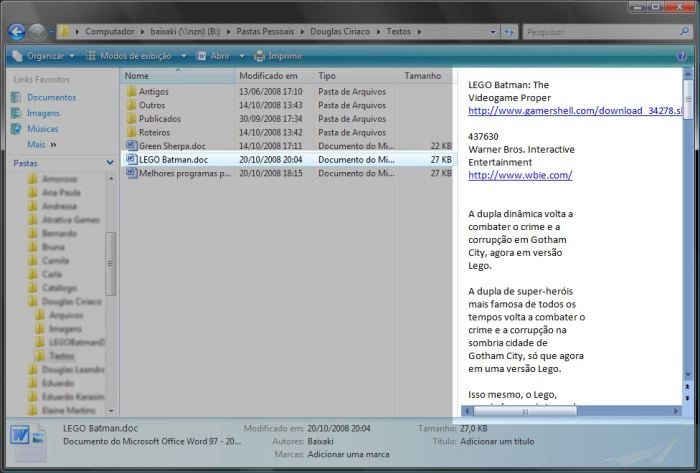
Task: Sort by the Modificado em column header
Action: pos(274,76)
